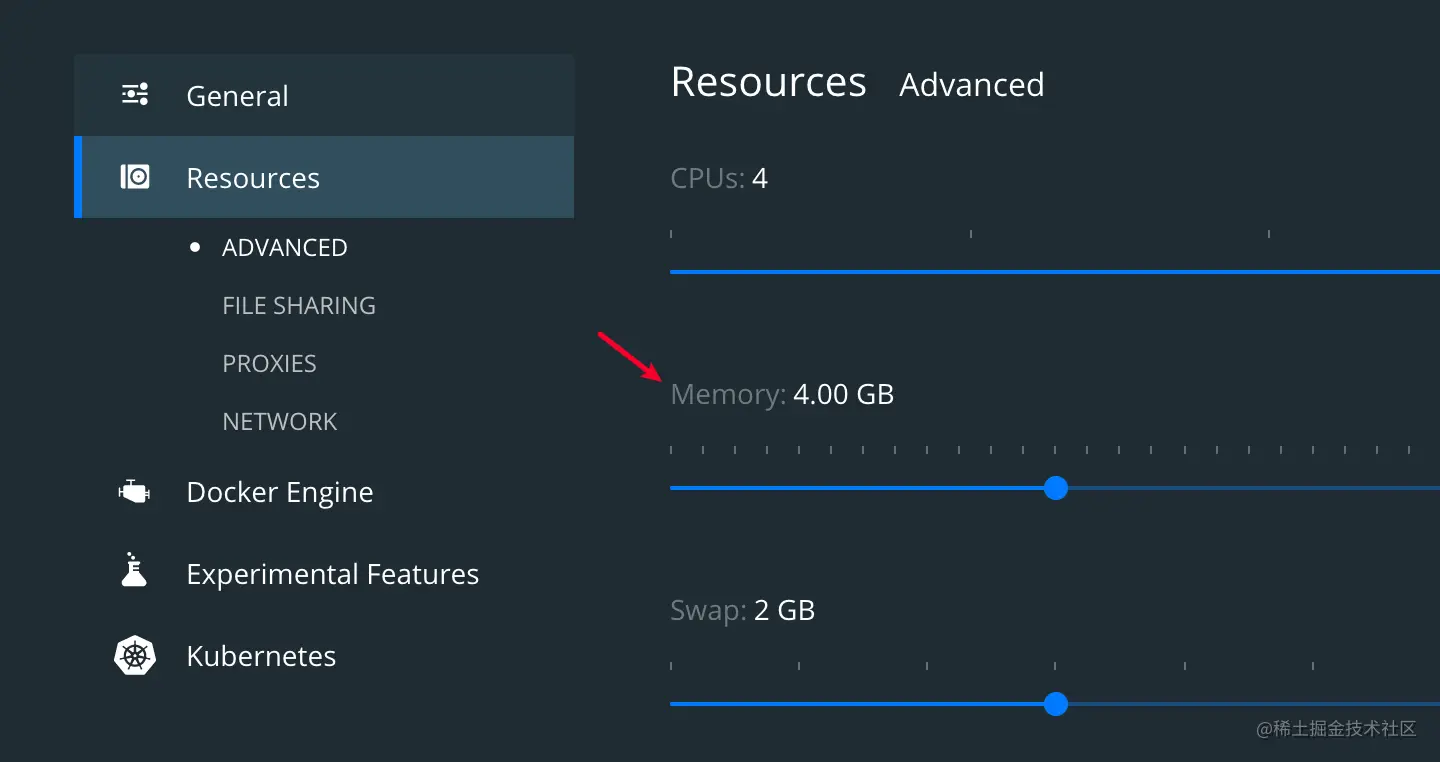This screenshot has width=1440, height=762.
Task: Open NETWORK sub-section
Action: [280, 422]
